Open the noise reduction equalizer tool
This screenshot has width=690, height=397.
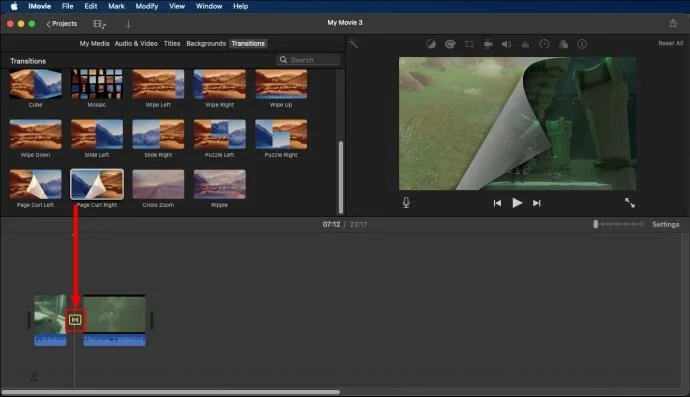[x=525, y=44]
